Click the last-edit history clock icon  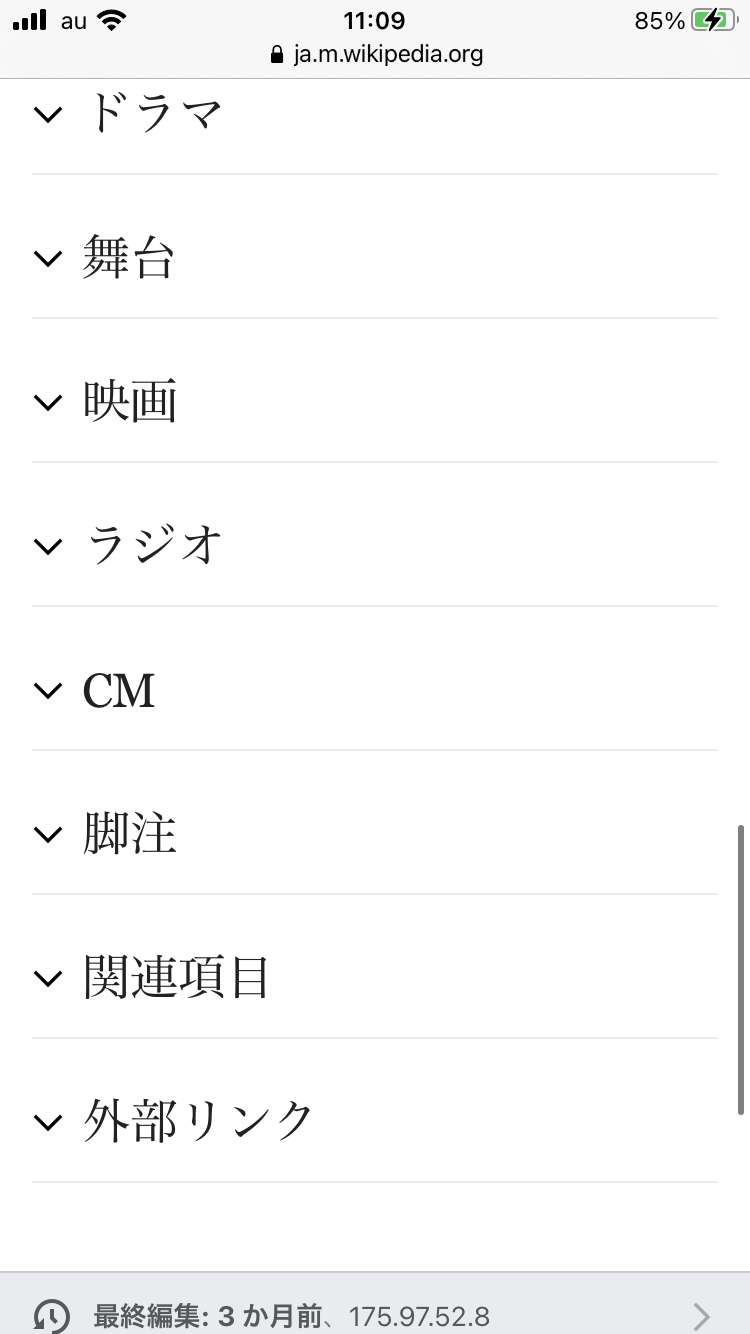(x=52, y=1315)
